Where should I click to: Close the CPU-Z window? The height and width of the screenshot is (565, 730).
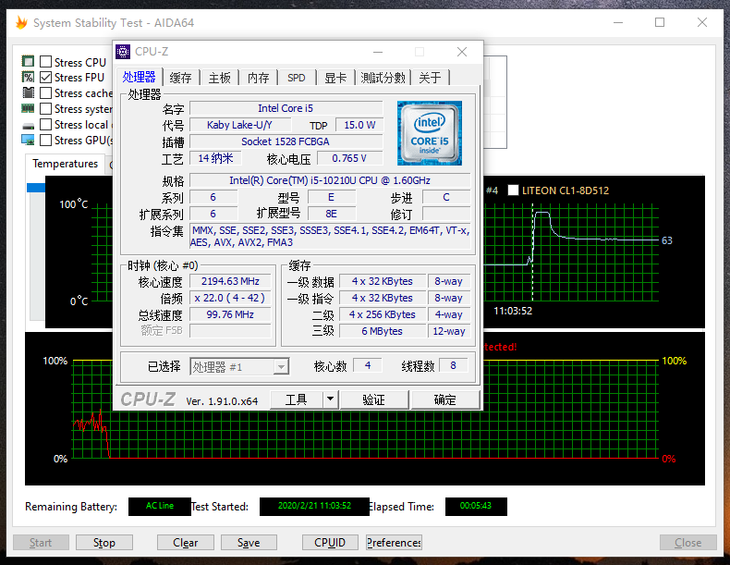(462, 52)
